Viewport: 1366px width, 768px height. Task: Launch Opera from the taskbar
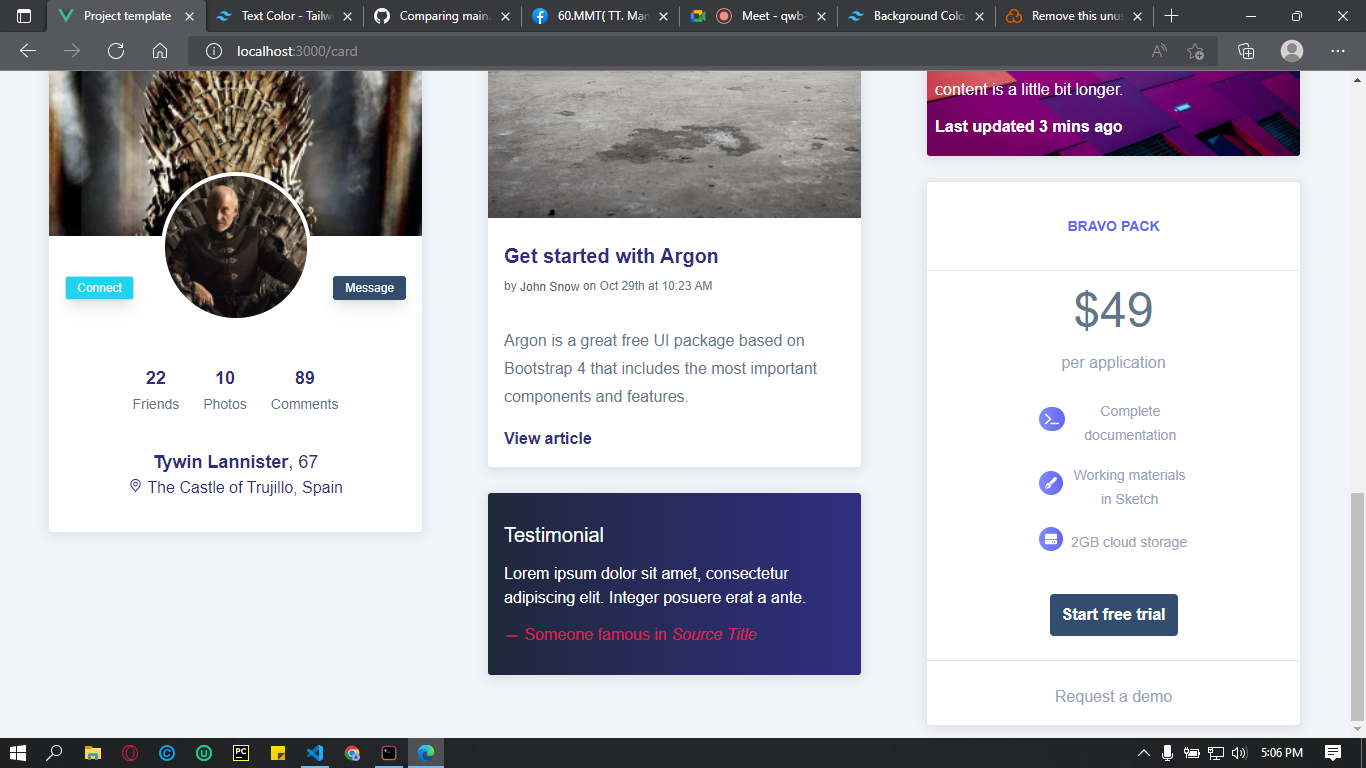130,753
